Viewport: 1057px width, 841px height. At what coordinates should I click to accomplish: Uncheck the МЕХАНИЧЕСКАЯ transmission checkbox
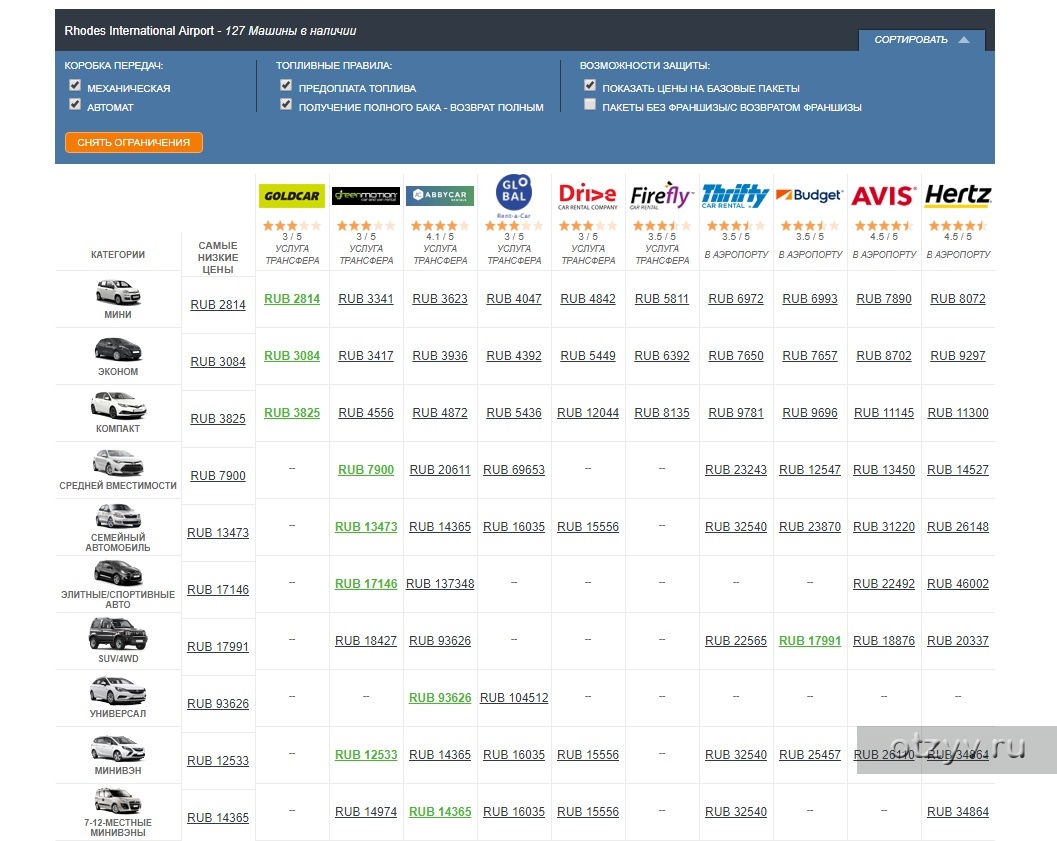coord(75,86)
